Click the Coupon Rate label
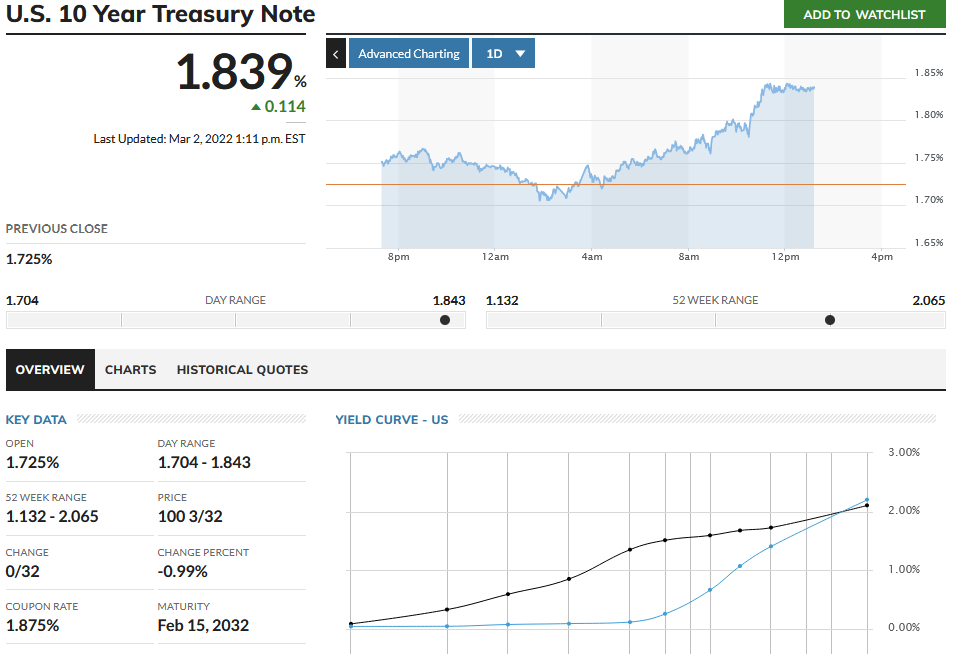This screenshot has height=654, width=954. click(x=42, y=607)
